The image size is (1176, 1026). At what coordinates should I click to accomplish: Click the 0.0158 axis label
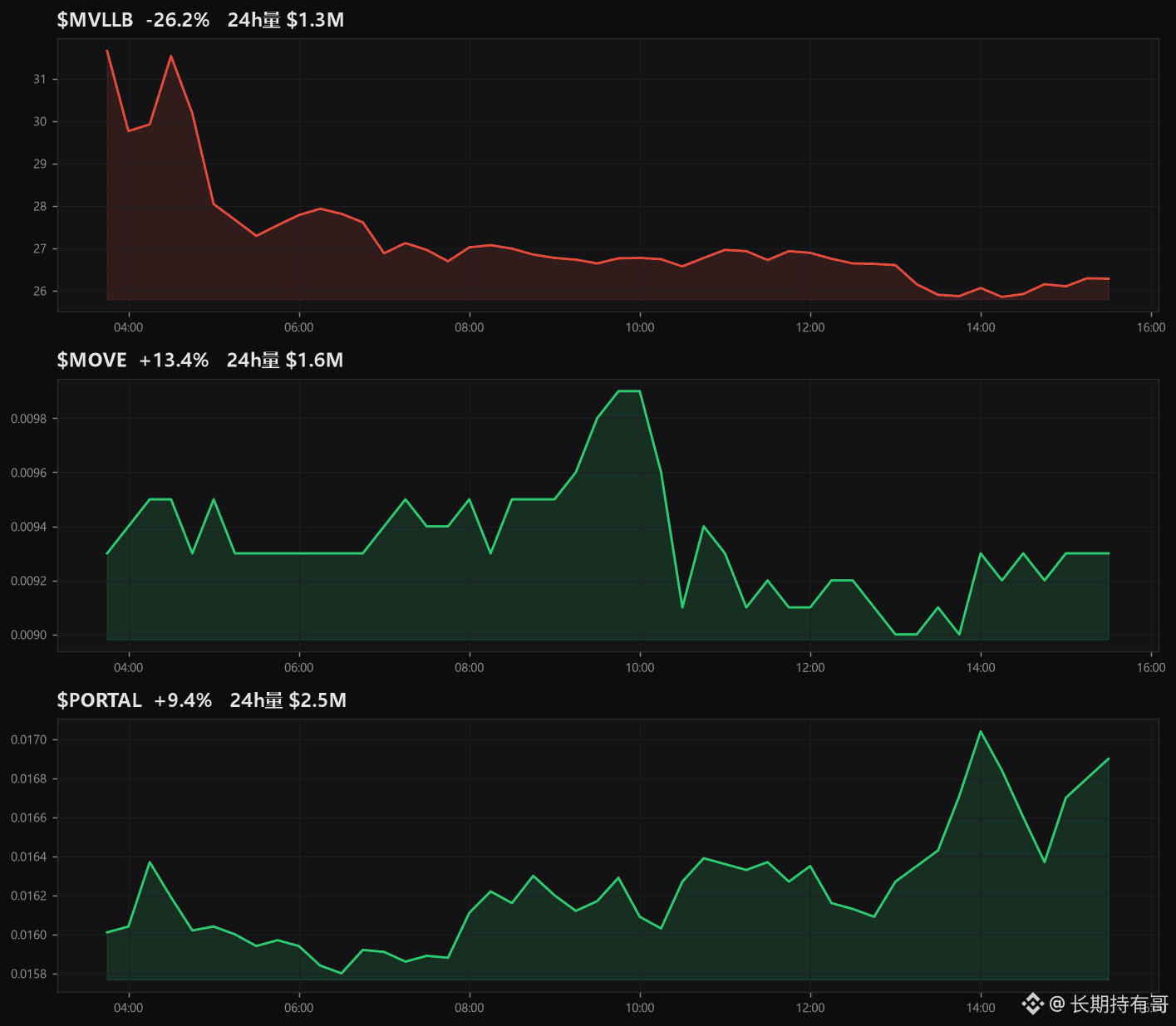point(29,974)
